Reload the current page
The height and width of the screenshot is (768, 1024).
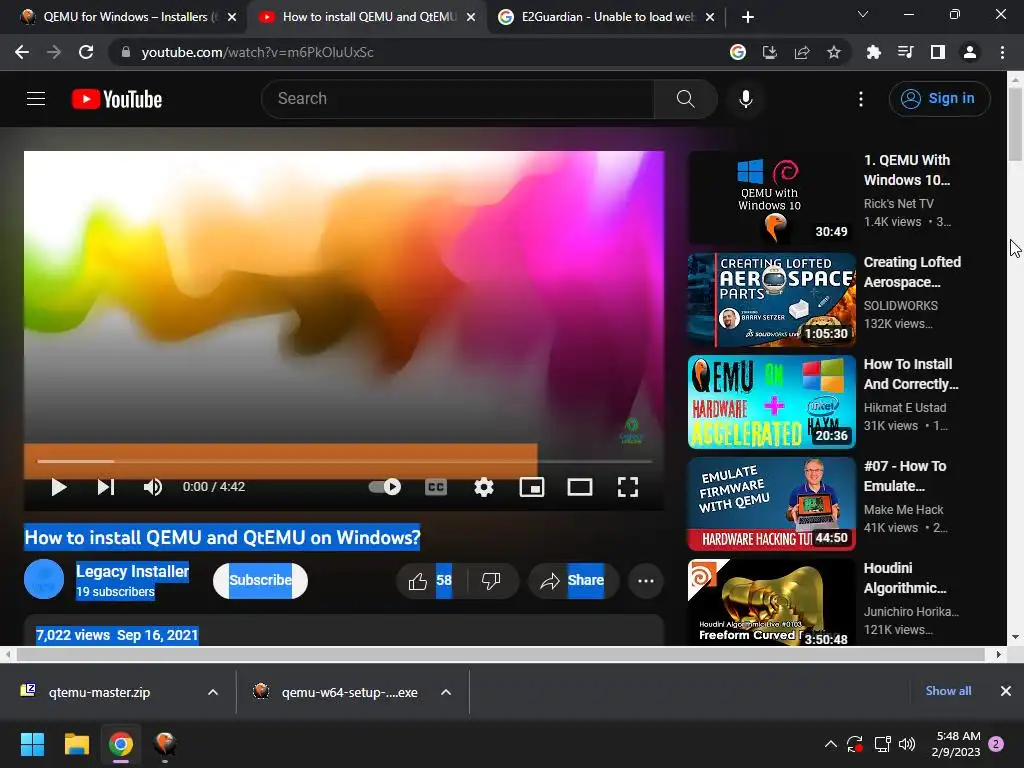coord(86,52)
